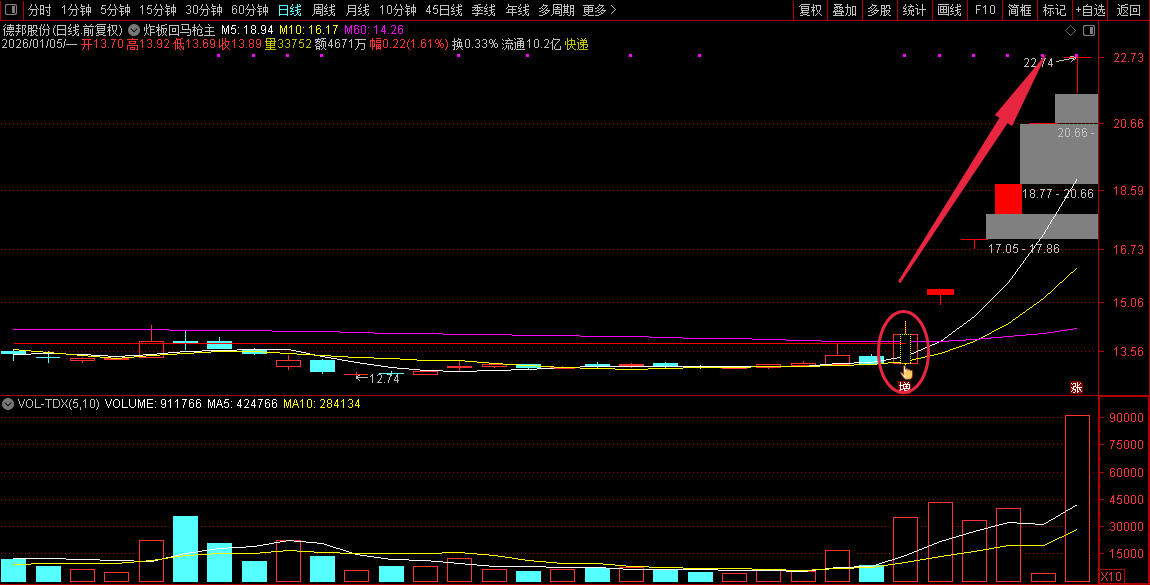The height and width of the screenshot is (585, 1150).
Task: Click the MA5: 424766 volume readout
Action: [242, 404]
